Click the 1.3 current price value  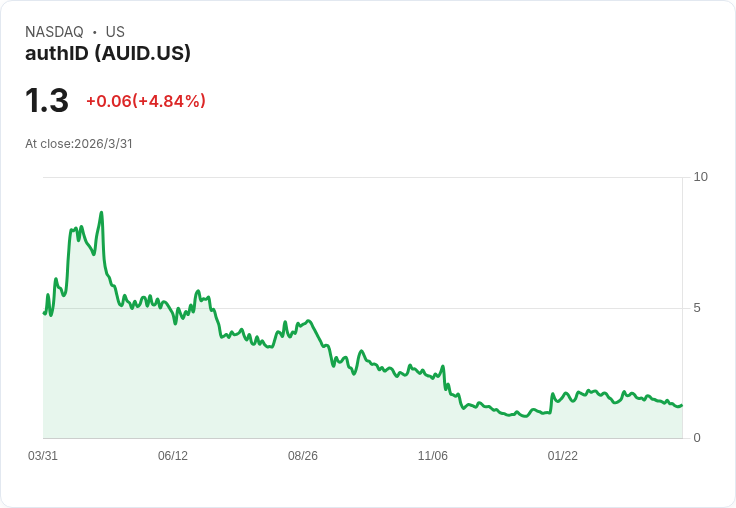pos(47,100)
